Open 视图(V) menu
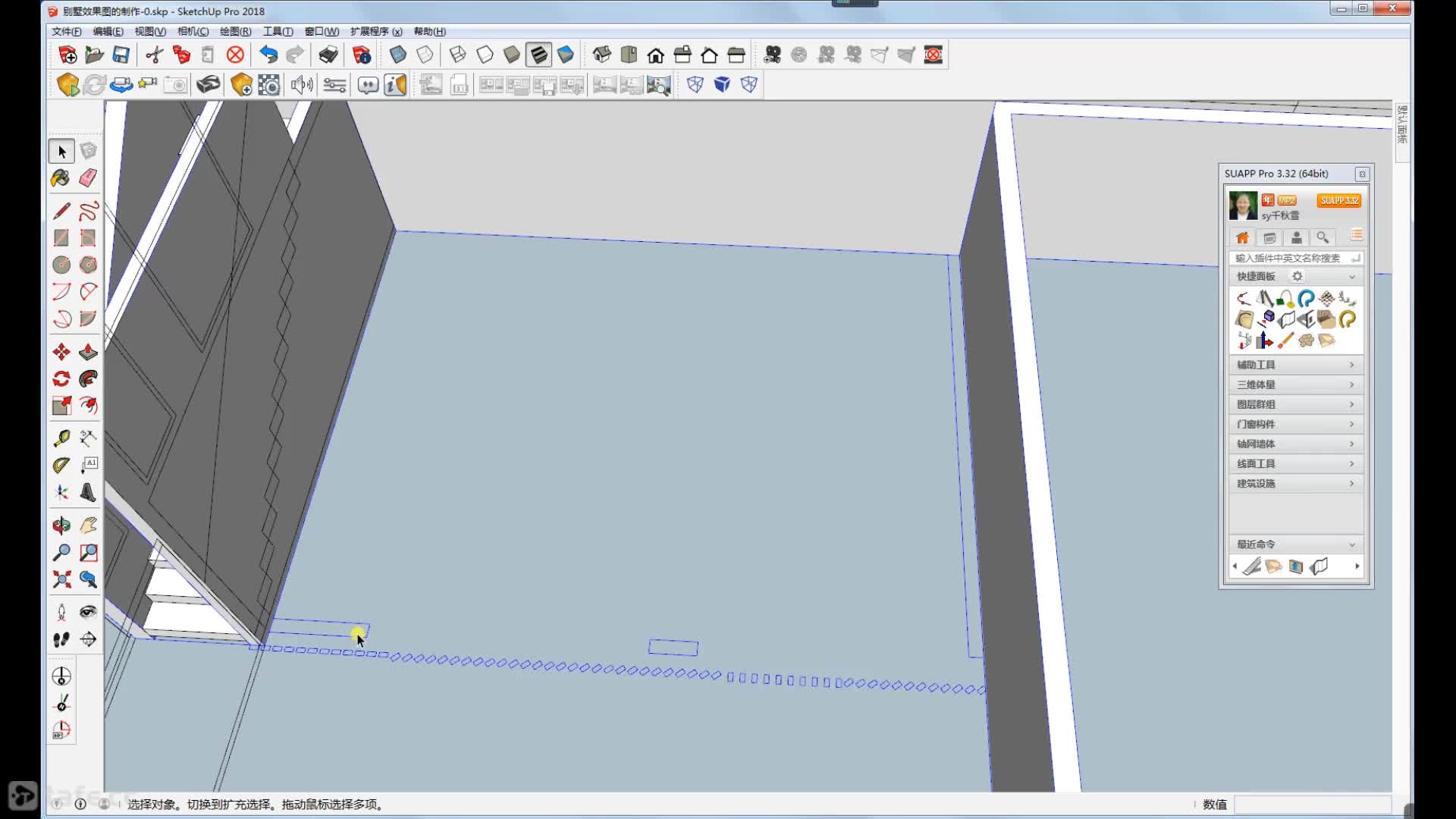Viewport: 1456px width, 819px height. tap(150, 31)
